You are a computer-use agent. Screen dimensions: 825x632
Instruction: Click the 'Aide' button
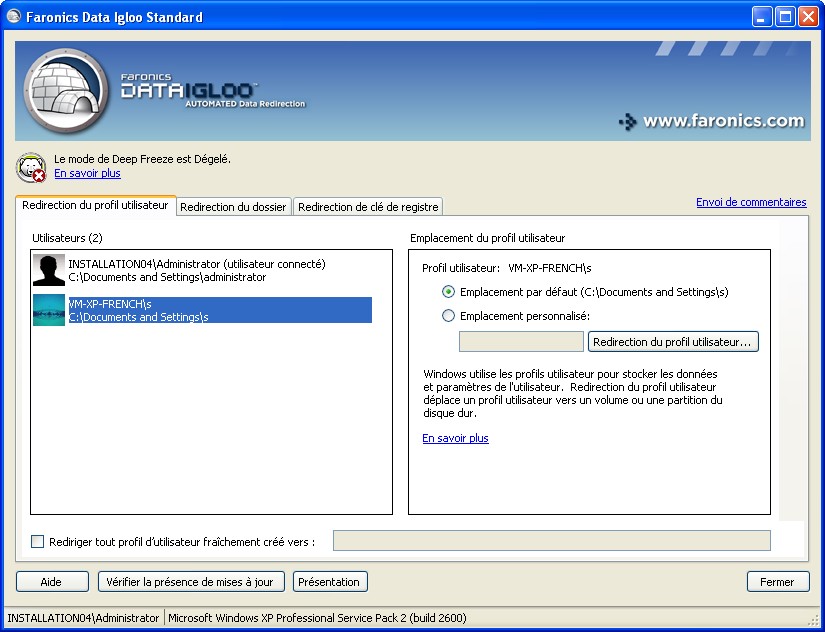52,581
